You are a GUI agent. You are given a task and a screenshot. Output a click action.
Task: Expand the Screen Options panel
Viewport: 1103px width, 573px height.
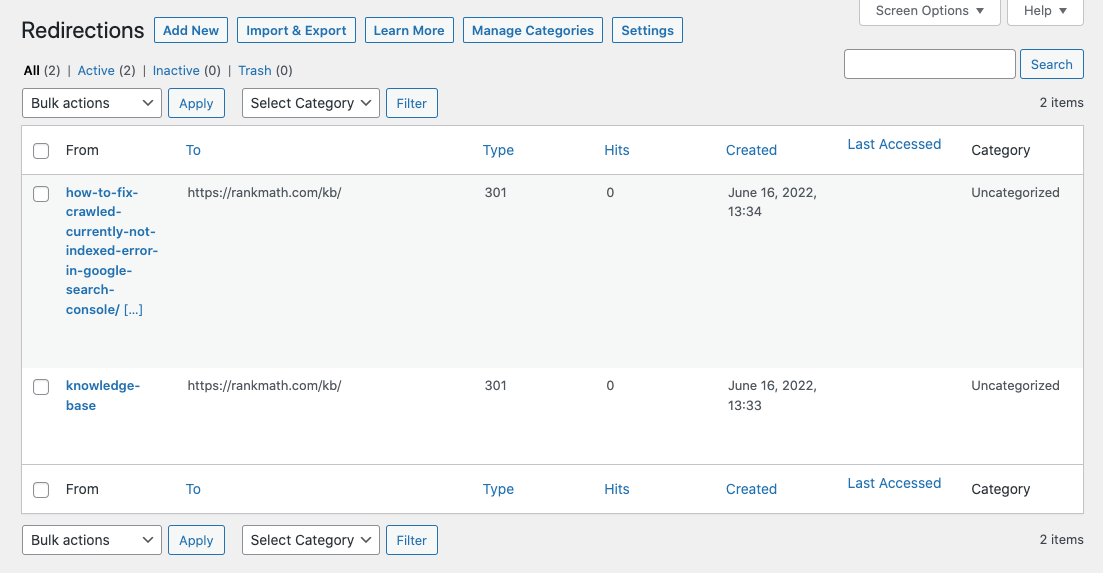pos(929,11)
